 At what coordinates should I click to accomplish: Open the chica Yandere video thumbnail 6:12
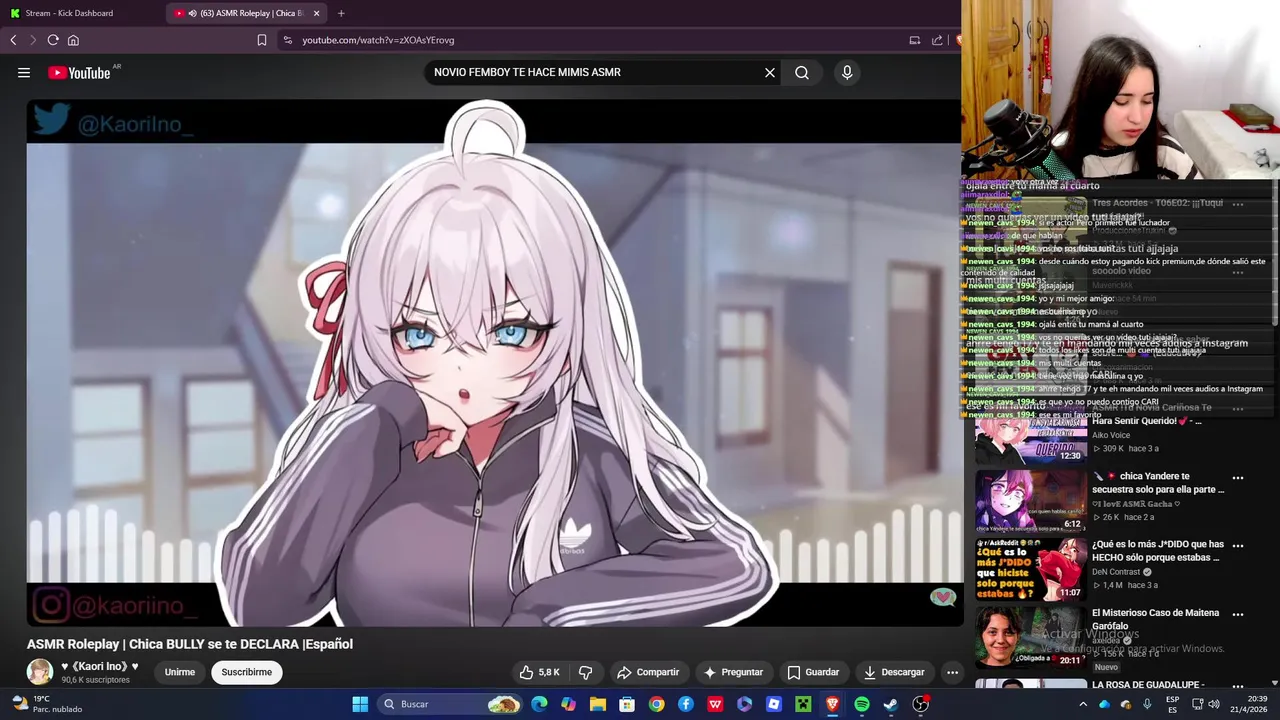tap(1030, 500)
